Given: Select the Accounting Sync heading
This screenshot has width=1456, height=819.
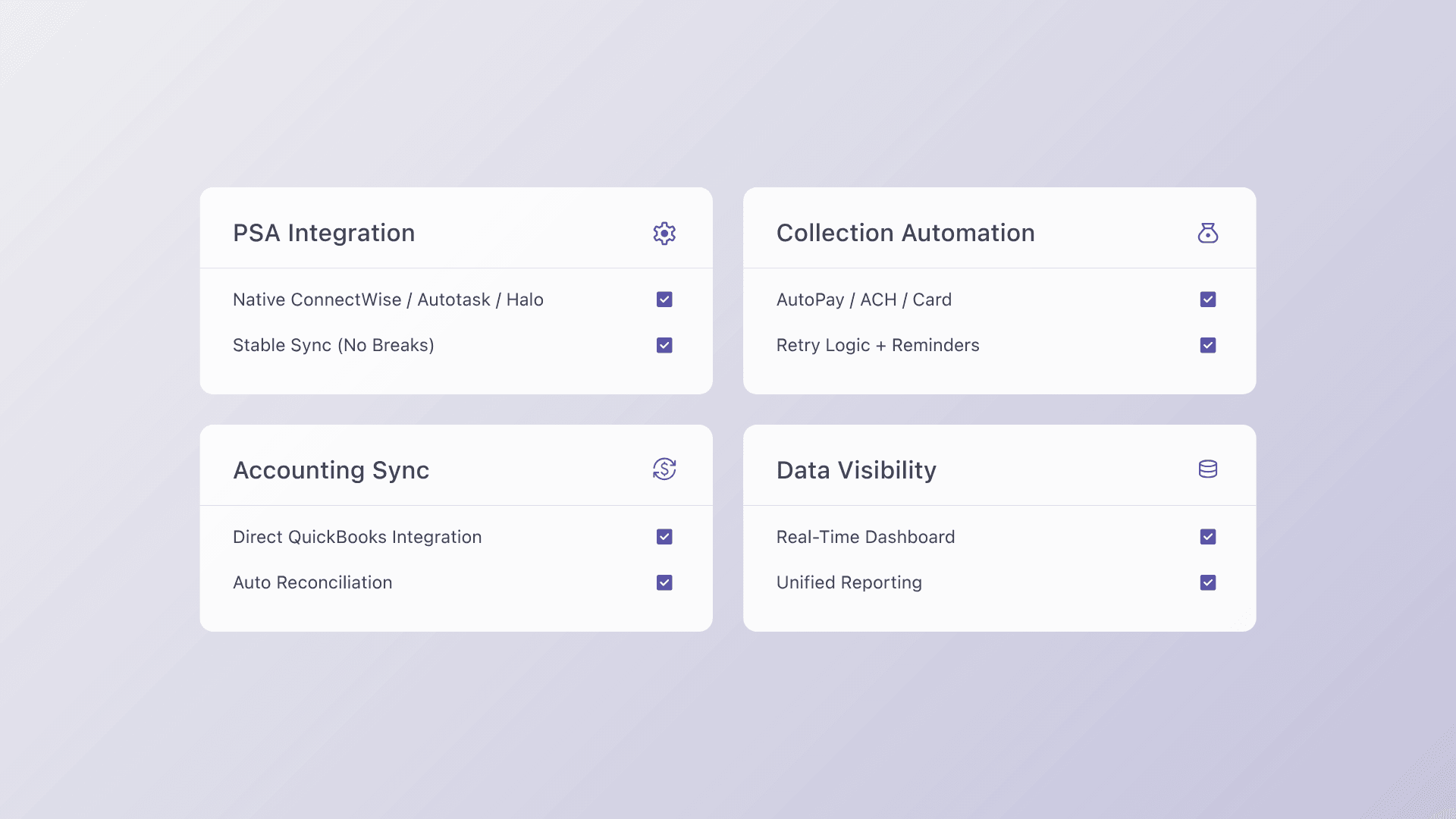Looking at the screenshot, I should (x=331, y=470).
